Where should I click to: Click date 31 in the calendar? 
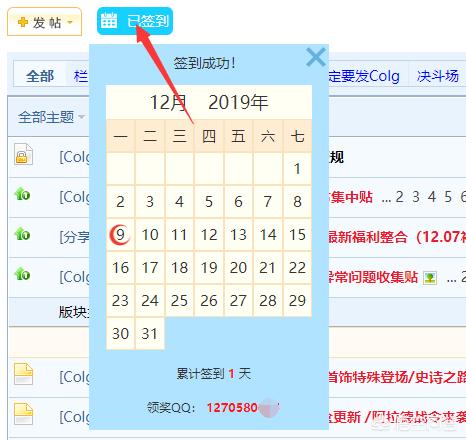tap(150, 334)
